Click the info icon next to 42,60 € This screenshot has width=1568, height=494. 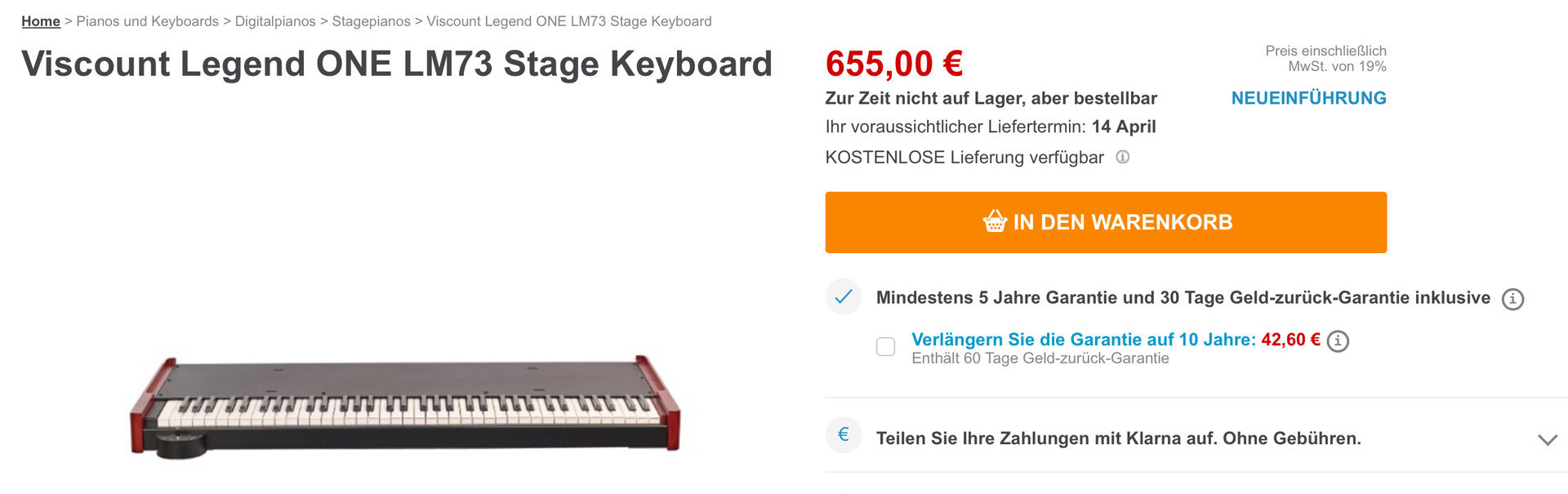tap(1338, 341)
